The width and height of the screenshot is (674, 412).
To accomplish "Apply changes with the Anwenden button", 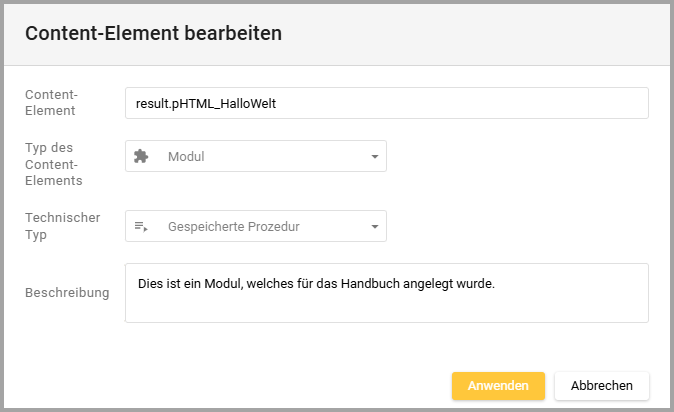I will pyautogui.click(x=497, y=385).
